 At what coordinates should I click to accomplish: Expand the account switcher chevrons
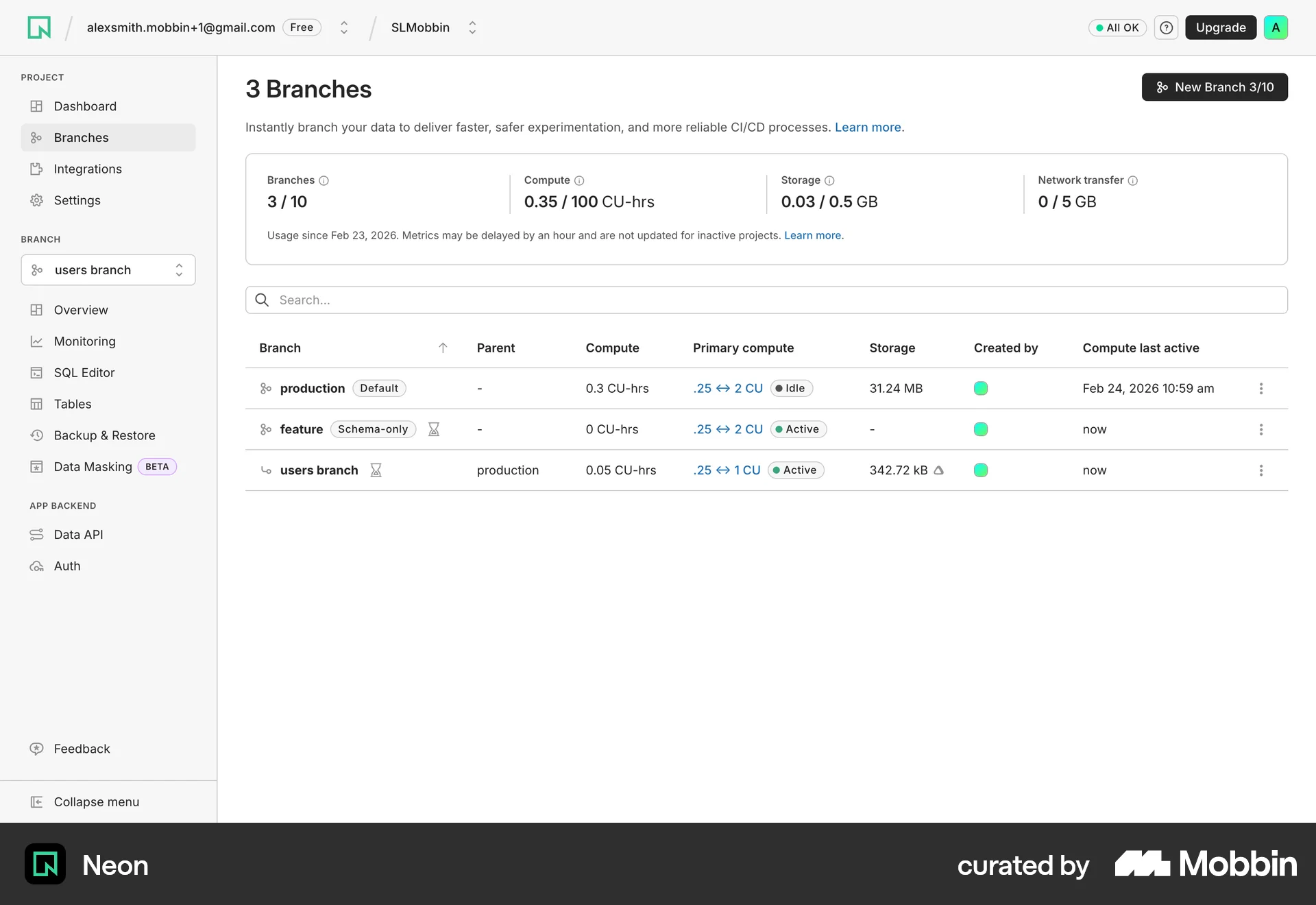tap(344, 27)
